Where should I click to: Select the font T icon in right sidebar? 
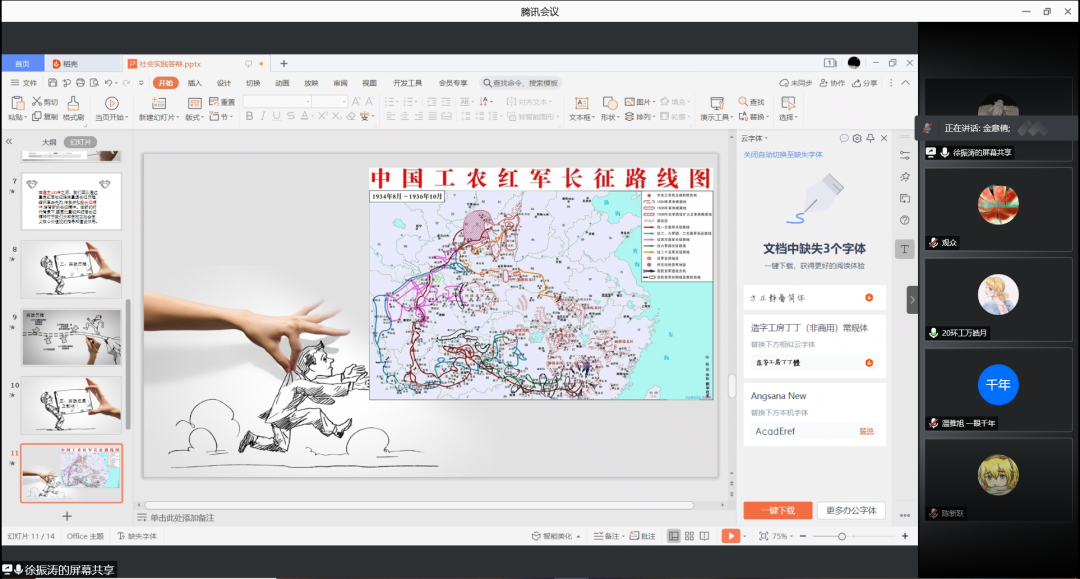(x=904, y=249)
